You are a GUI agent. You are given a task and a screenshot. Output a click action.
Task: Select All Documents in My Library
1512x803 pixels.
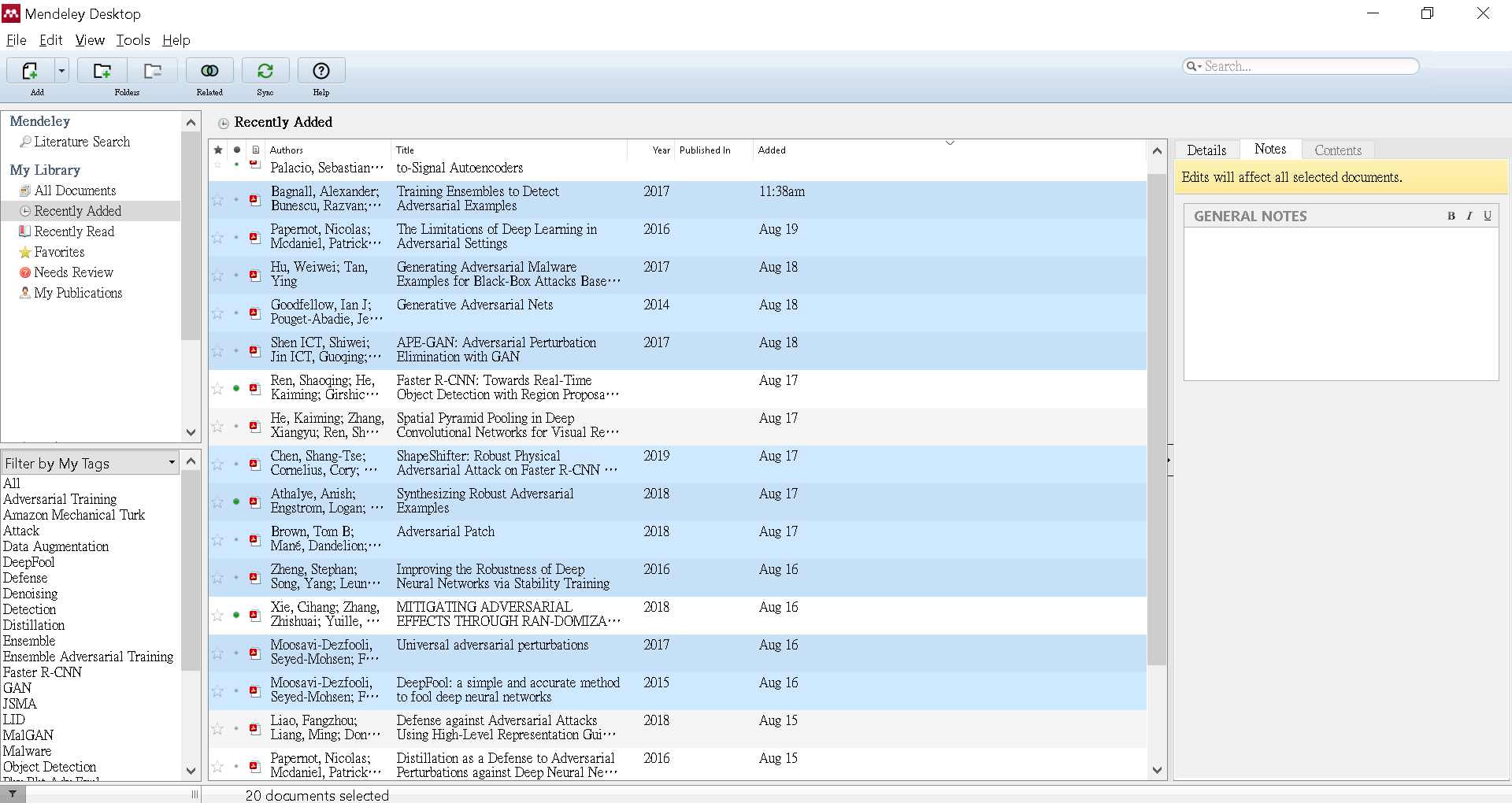tap(75, 191)
